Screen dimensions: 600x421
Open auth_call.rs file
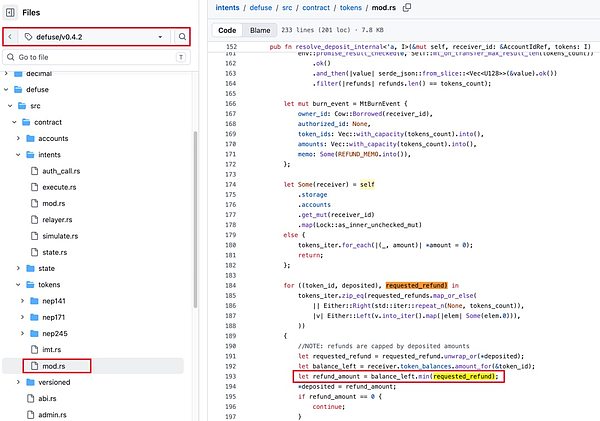(61, 171)
